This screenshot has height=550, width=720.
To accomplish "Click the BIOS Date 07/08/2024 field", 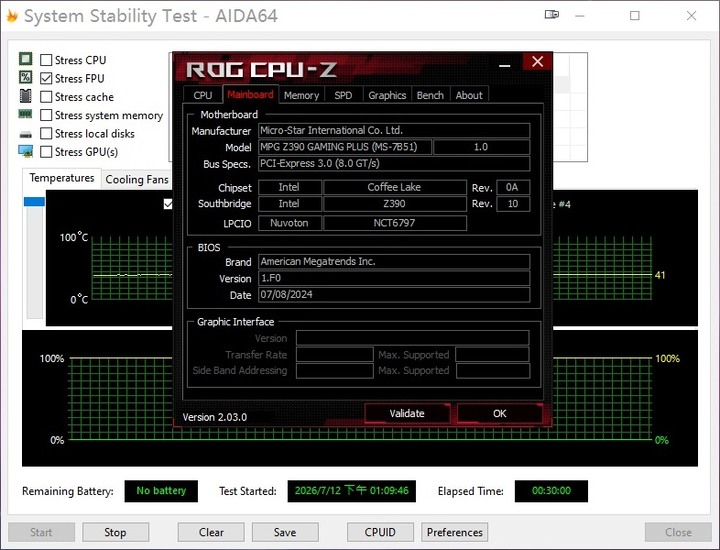I will click(x=394, y=295).
